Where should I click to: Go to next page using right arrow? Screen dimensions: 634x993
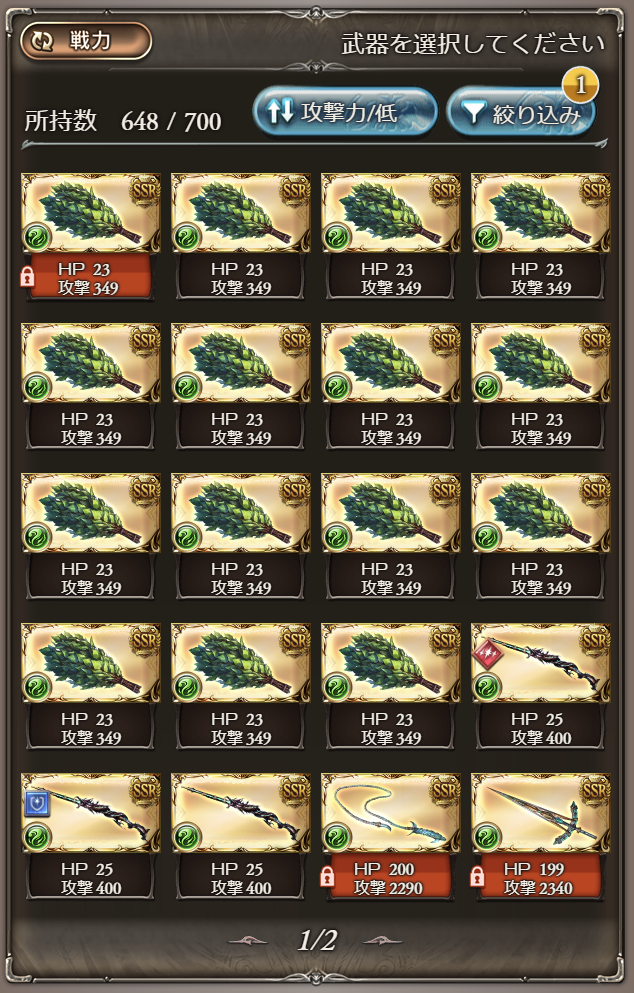(x=383, y=940)
